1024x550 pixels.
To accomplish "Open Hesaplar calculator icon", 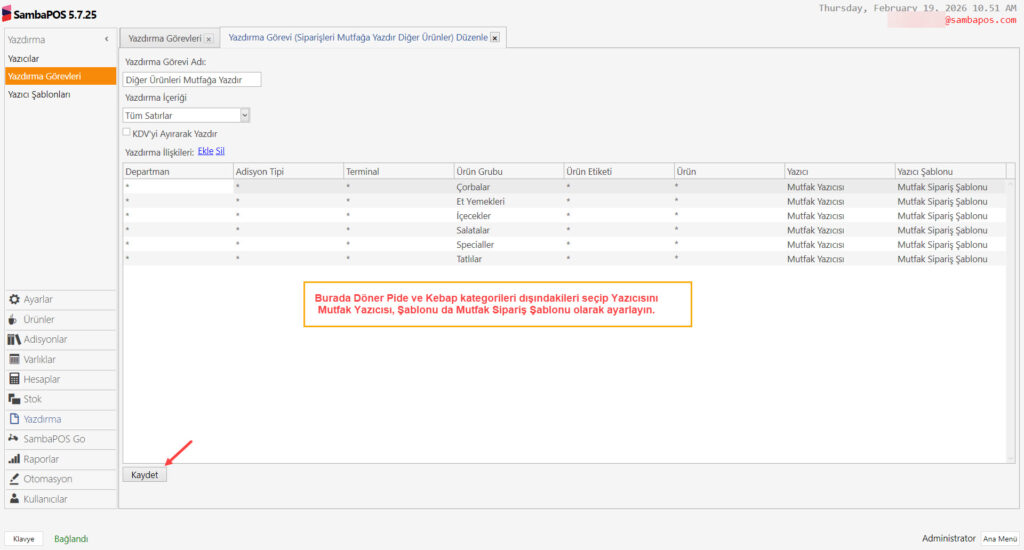I will point(15,379).
